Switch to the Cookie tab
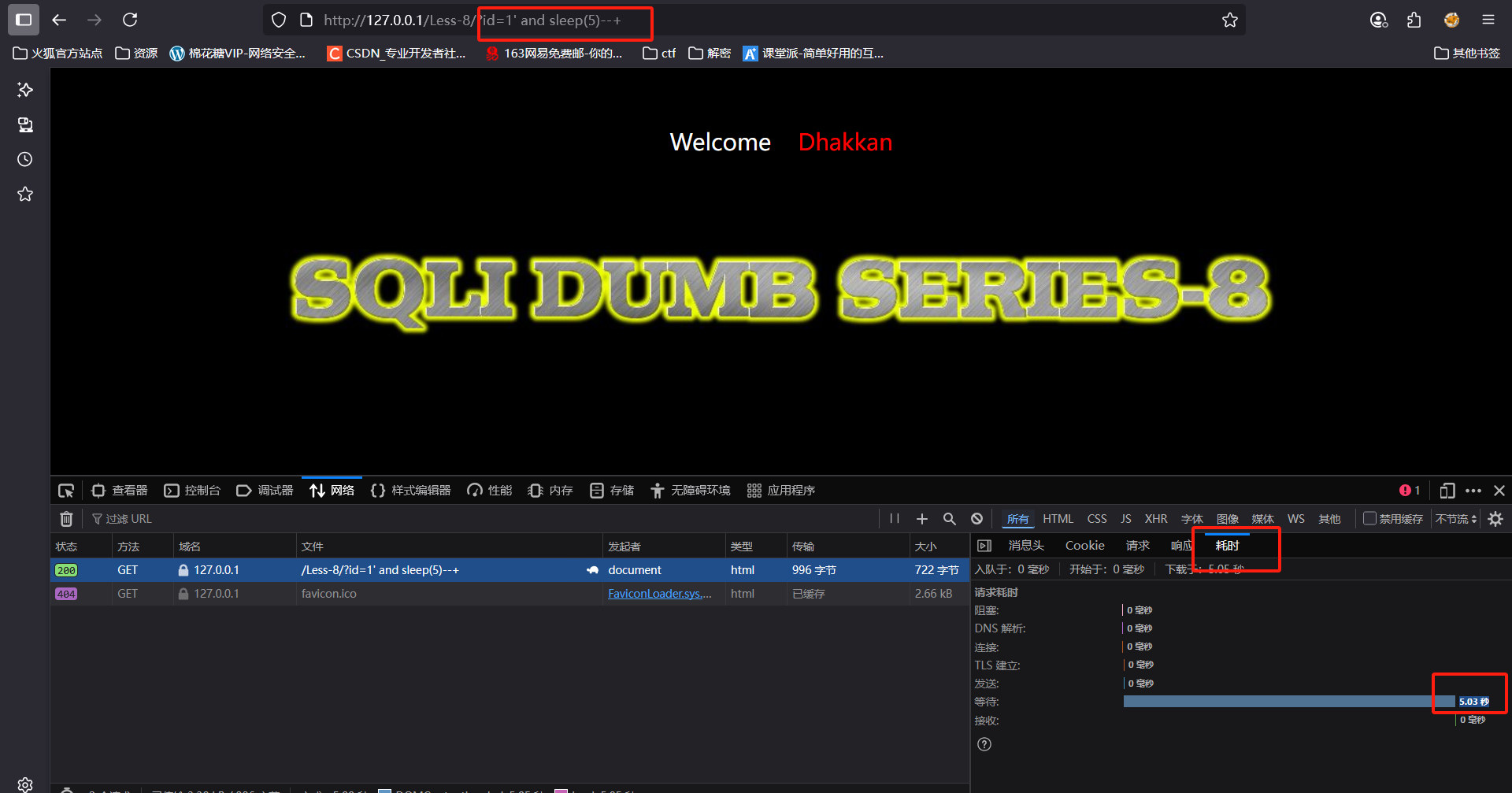The height and width of the screenshot is (793, 1512). [x=1084, y=545]
